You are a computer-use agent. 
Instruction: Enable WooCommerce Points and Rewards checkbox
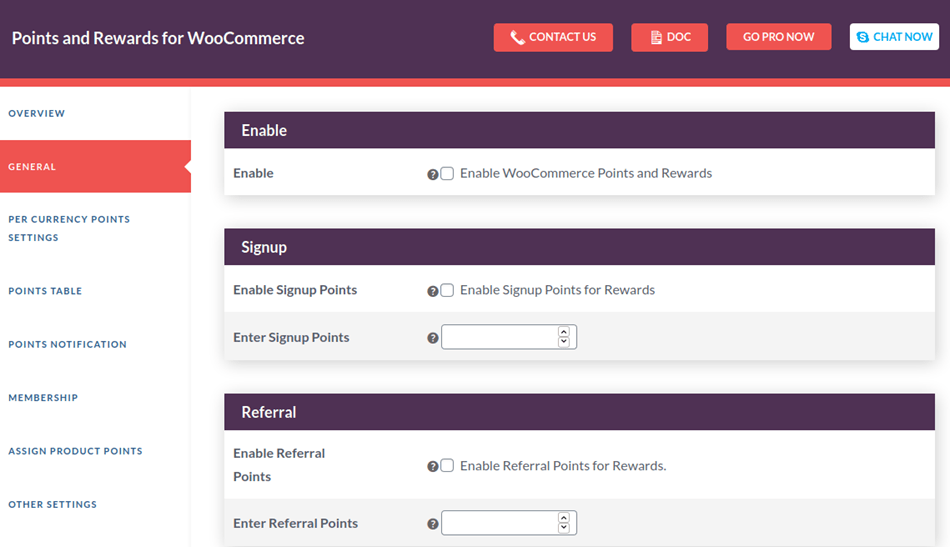(447, 174)
